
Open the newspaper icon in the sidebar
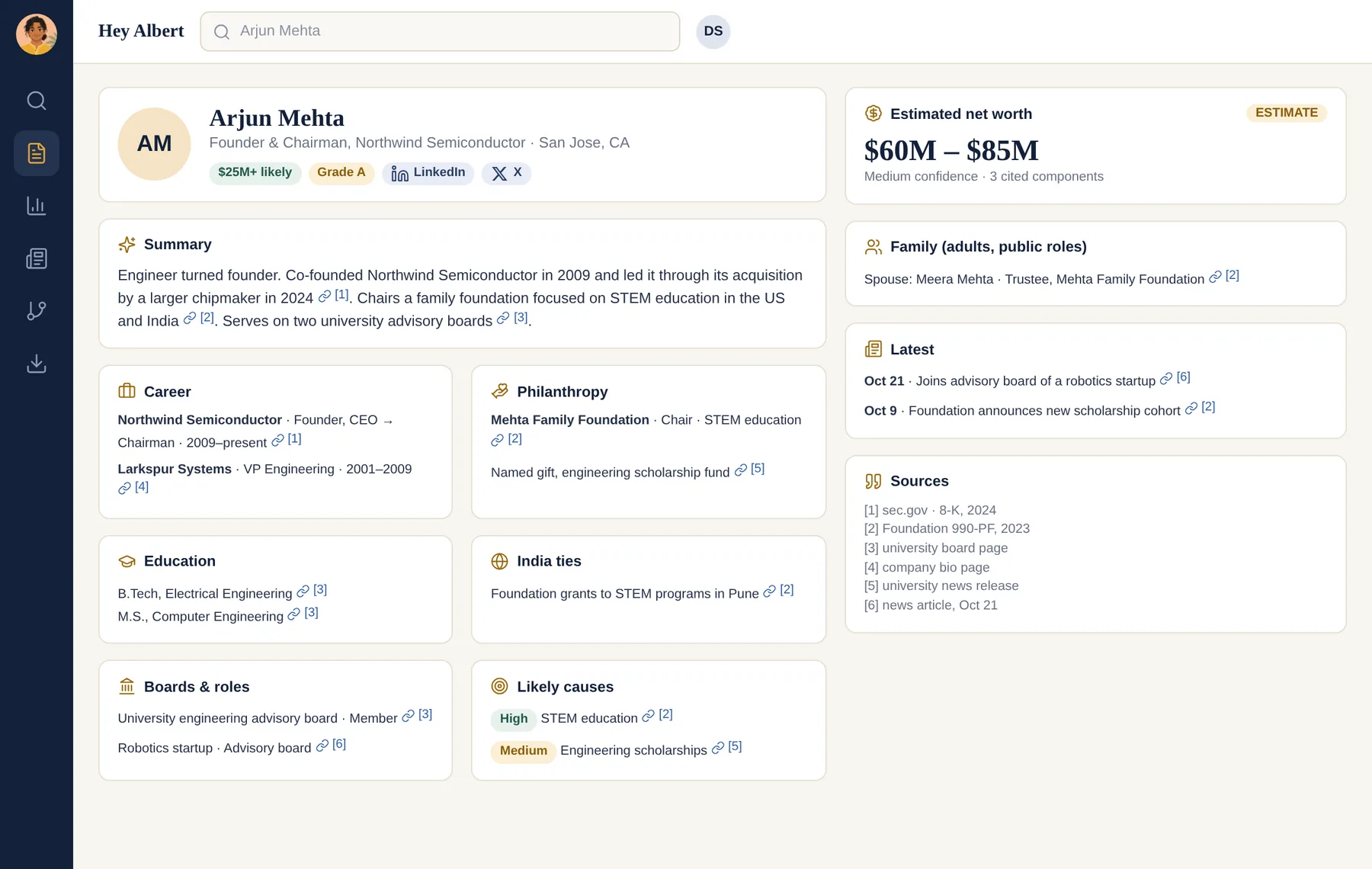[x=37, y=258]
